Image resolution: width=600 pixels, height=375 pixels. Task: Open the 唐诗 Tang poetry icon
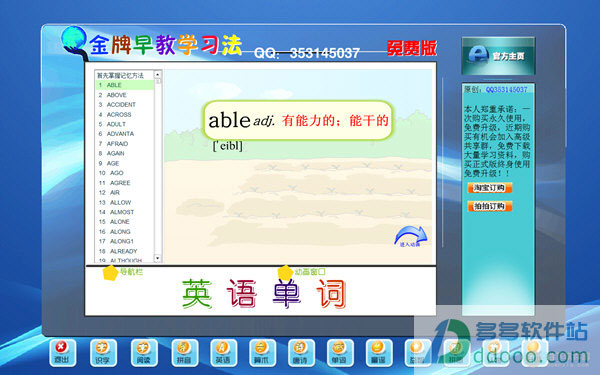pyautogui.click(x=301, y=352)
